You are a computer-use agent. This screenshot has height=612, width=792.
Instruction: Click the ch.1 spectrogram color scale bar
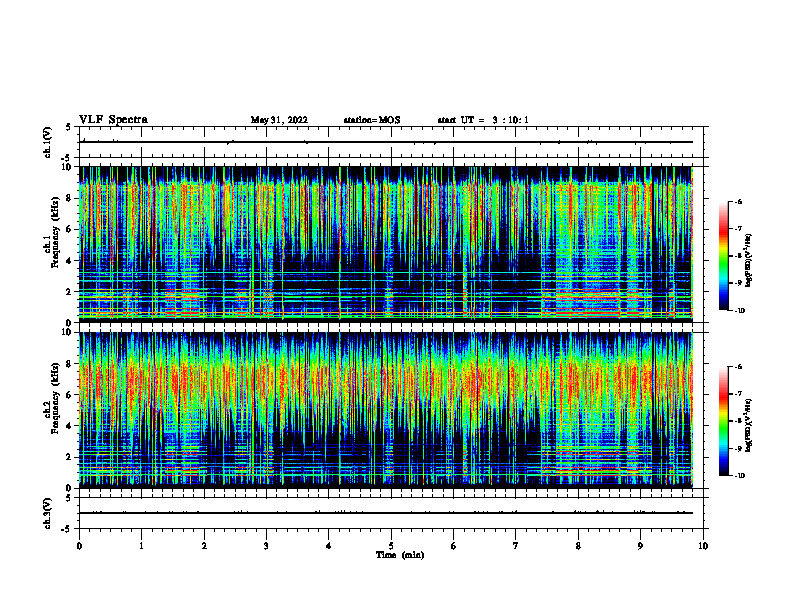723,256
